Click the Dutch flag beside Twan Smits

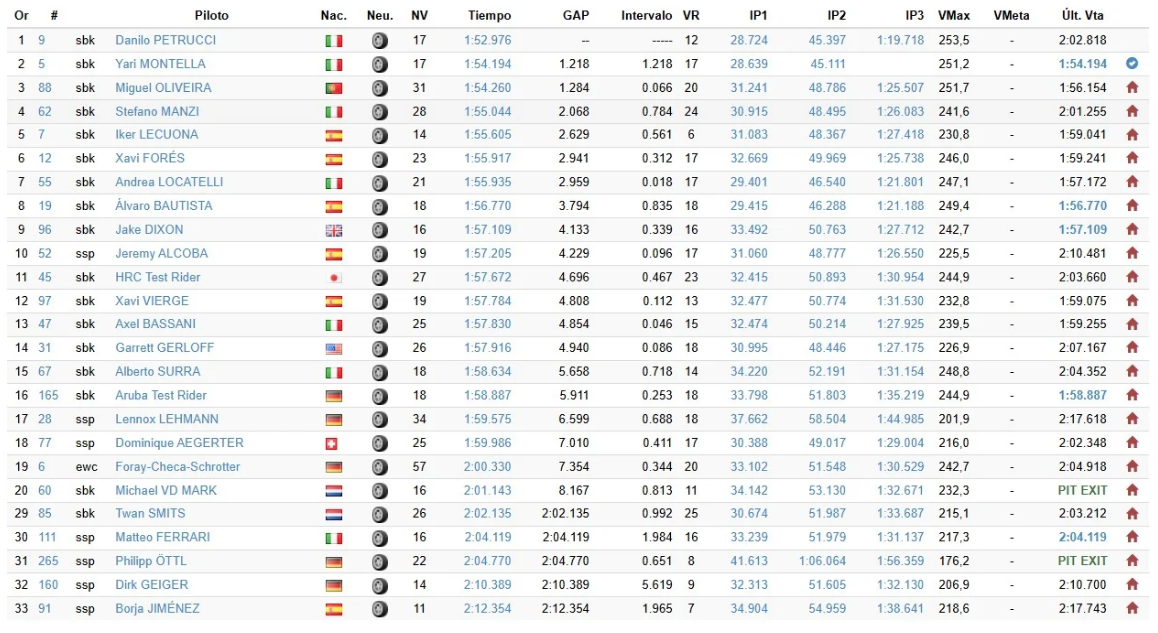point(333,514)
